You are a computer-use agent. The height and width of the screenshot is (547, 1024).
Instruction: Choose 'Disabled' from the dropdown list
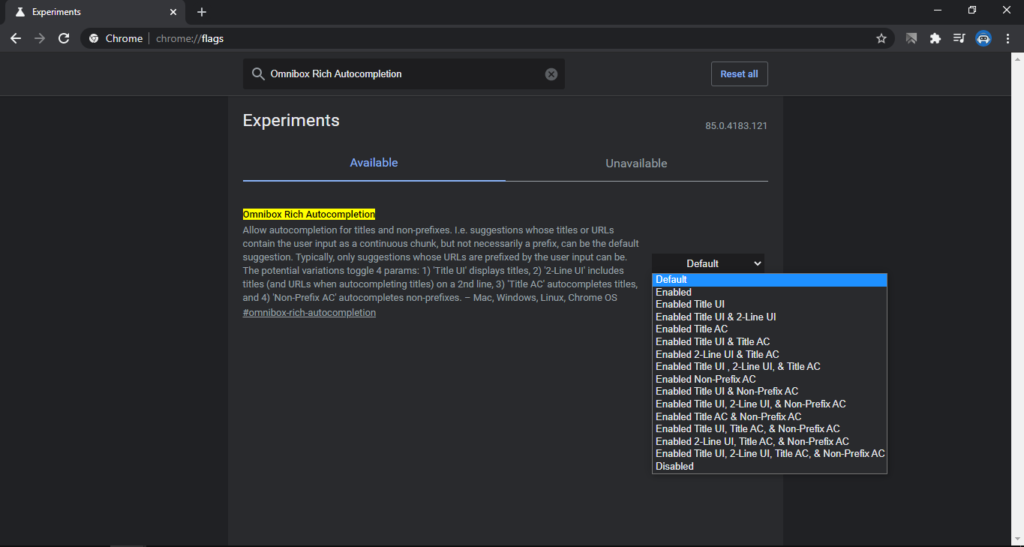pyautogui.click(x=674, y=466)
